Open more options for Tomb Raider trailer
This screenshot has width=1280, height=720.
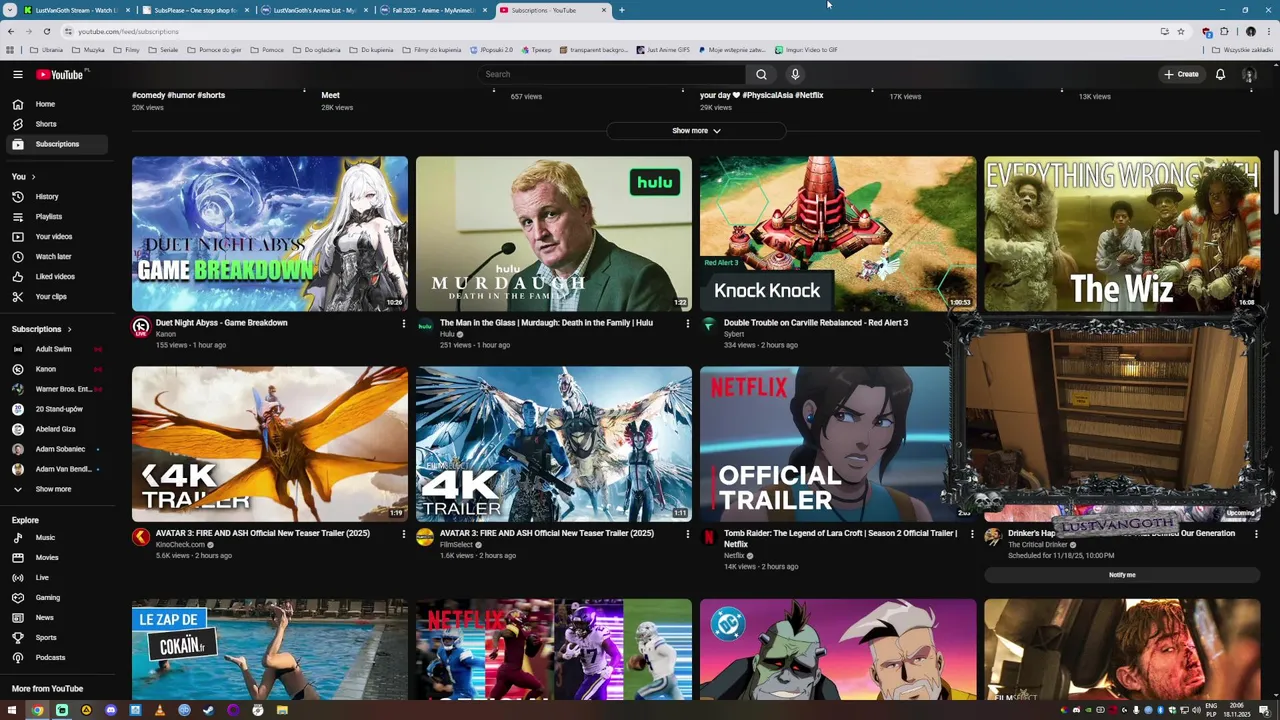(x=972, y=534)
